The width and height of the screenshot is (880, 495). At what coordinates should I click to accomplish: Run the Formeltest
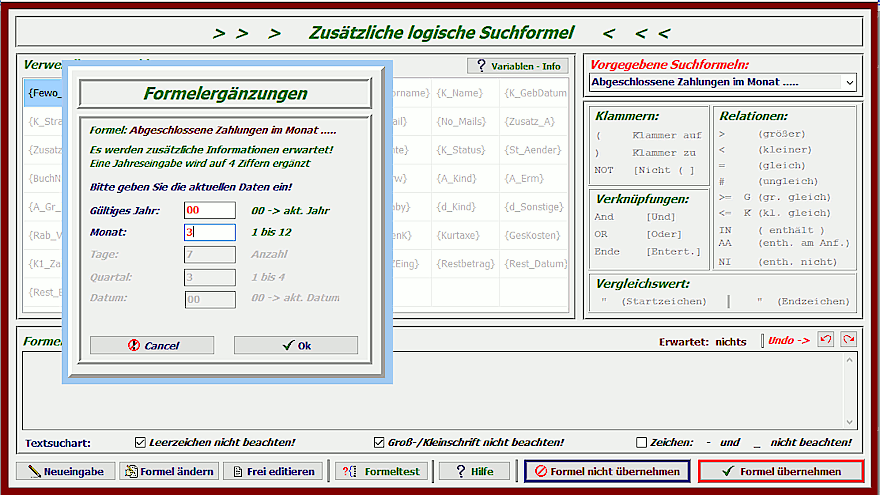(x=382, y=471)
